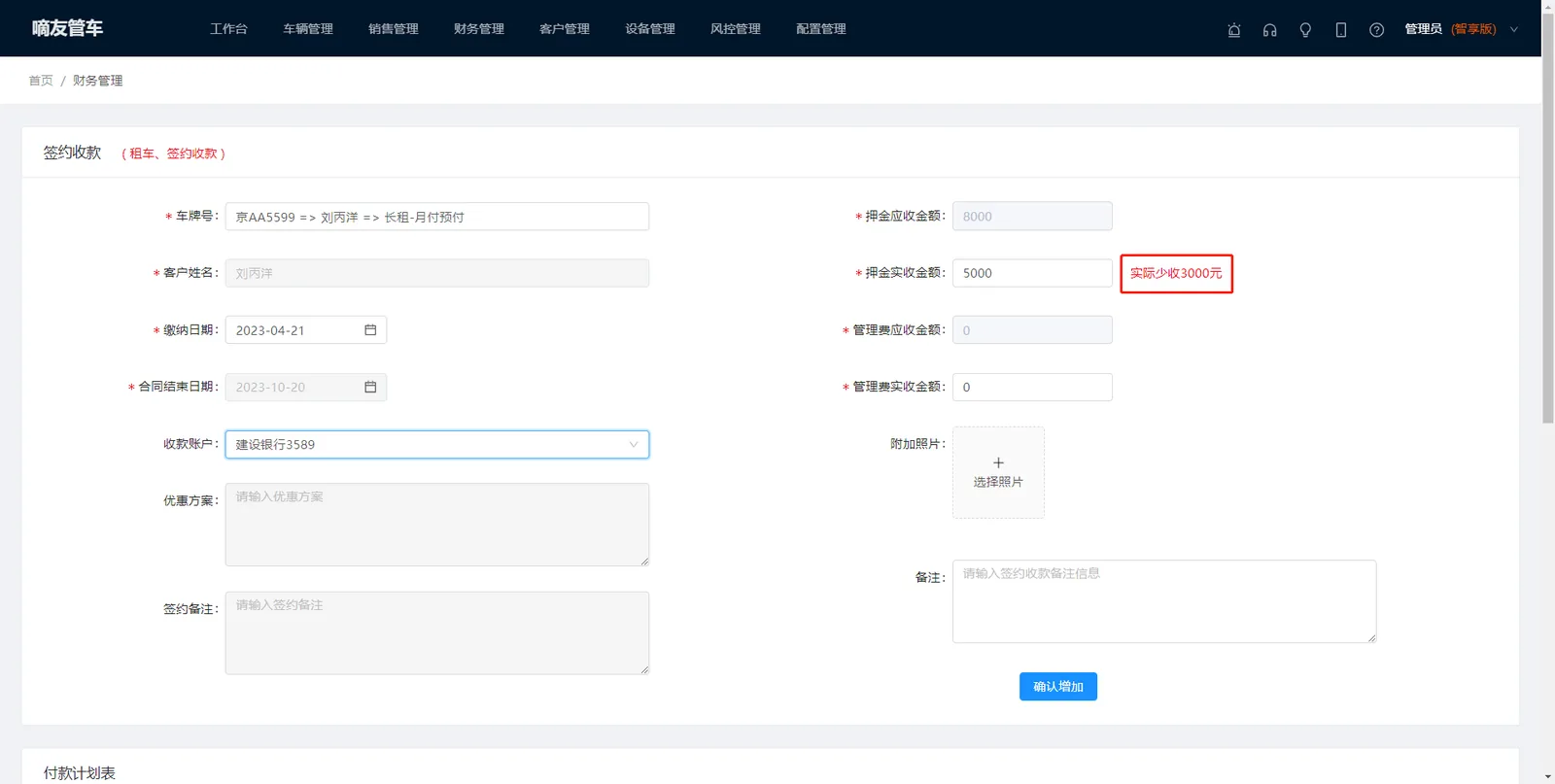Viewport: 1555px width, 784px height.
Task: Open the alarm alerts icon
Action: [1234, 30]
